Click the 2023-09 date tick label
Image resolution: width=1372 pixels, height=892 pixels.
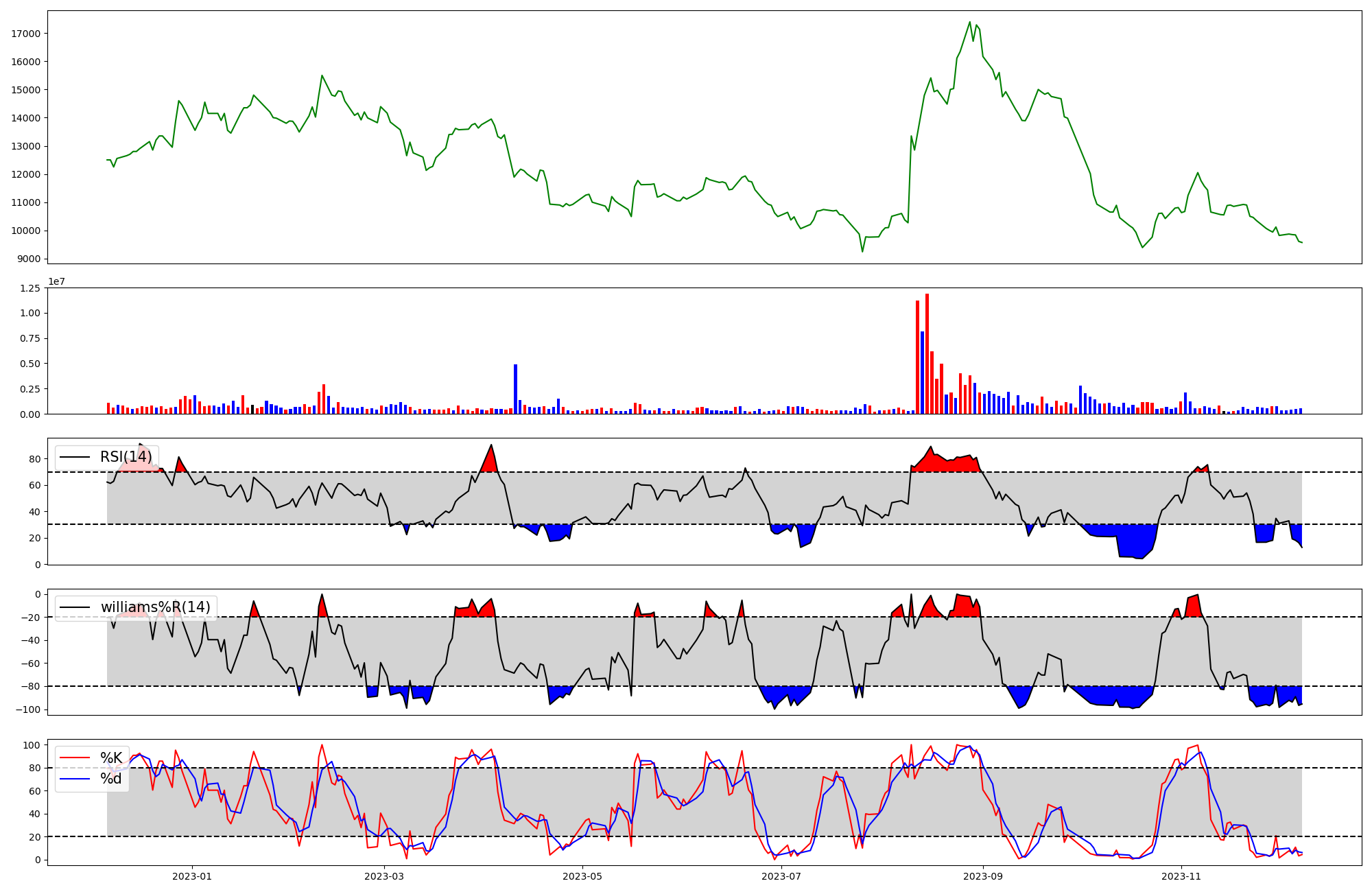[x=983, y=876]
